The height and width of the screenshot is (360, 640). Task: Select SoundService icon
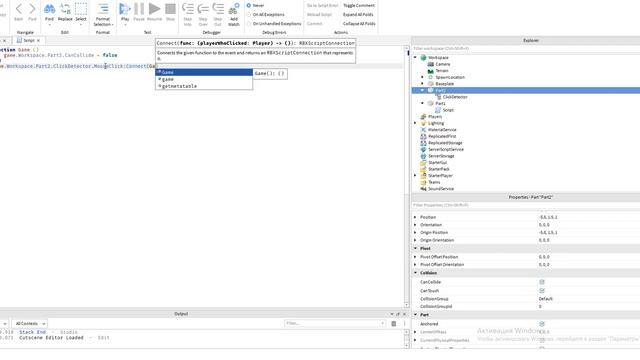[423, 189]
